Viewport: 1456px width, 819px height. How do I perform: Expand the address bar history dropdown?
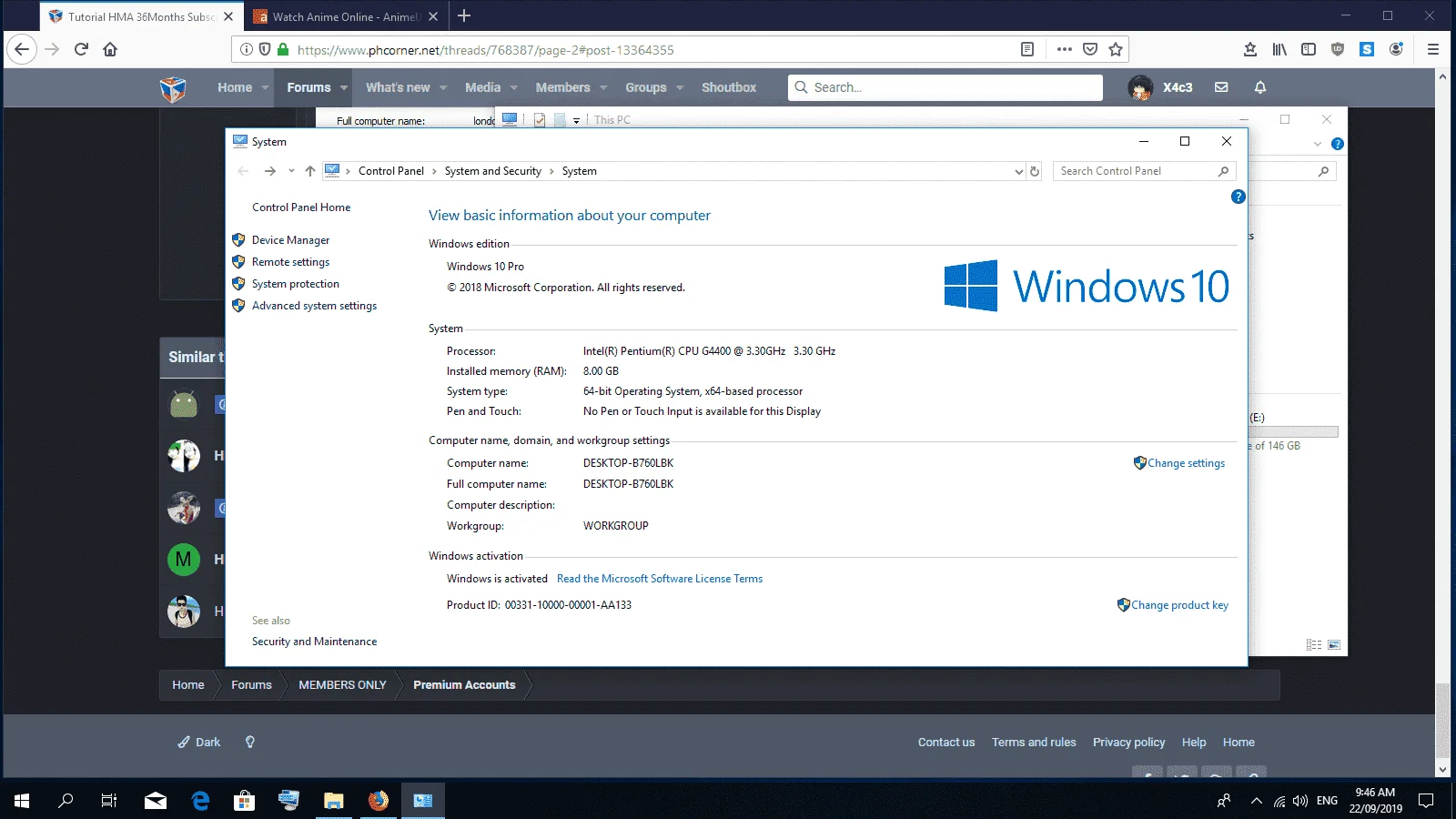pyautogui.click(x=1018, y=171)
